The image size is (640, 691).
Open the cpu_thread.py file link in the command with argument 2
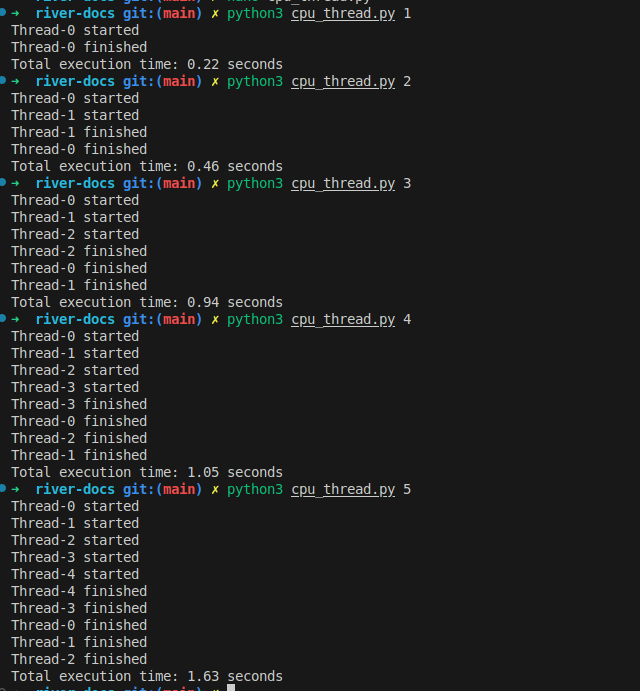(343, 82)
